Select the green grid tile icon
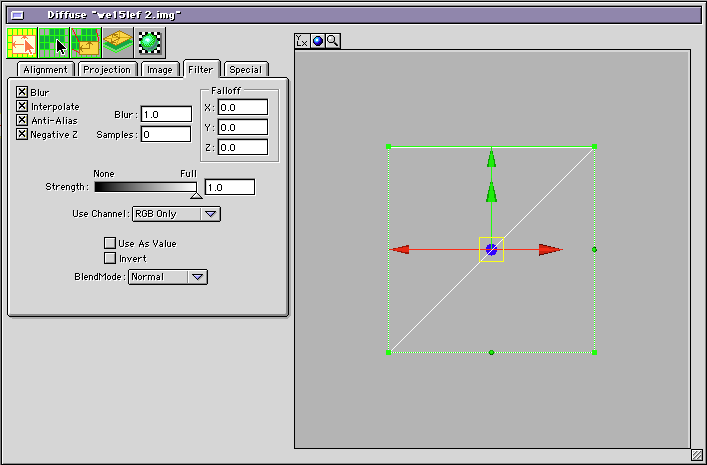This screenshot has width=707, height=465. click(x=54, y=43)
